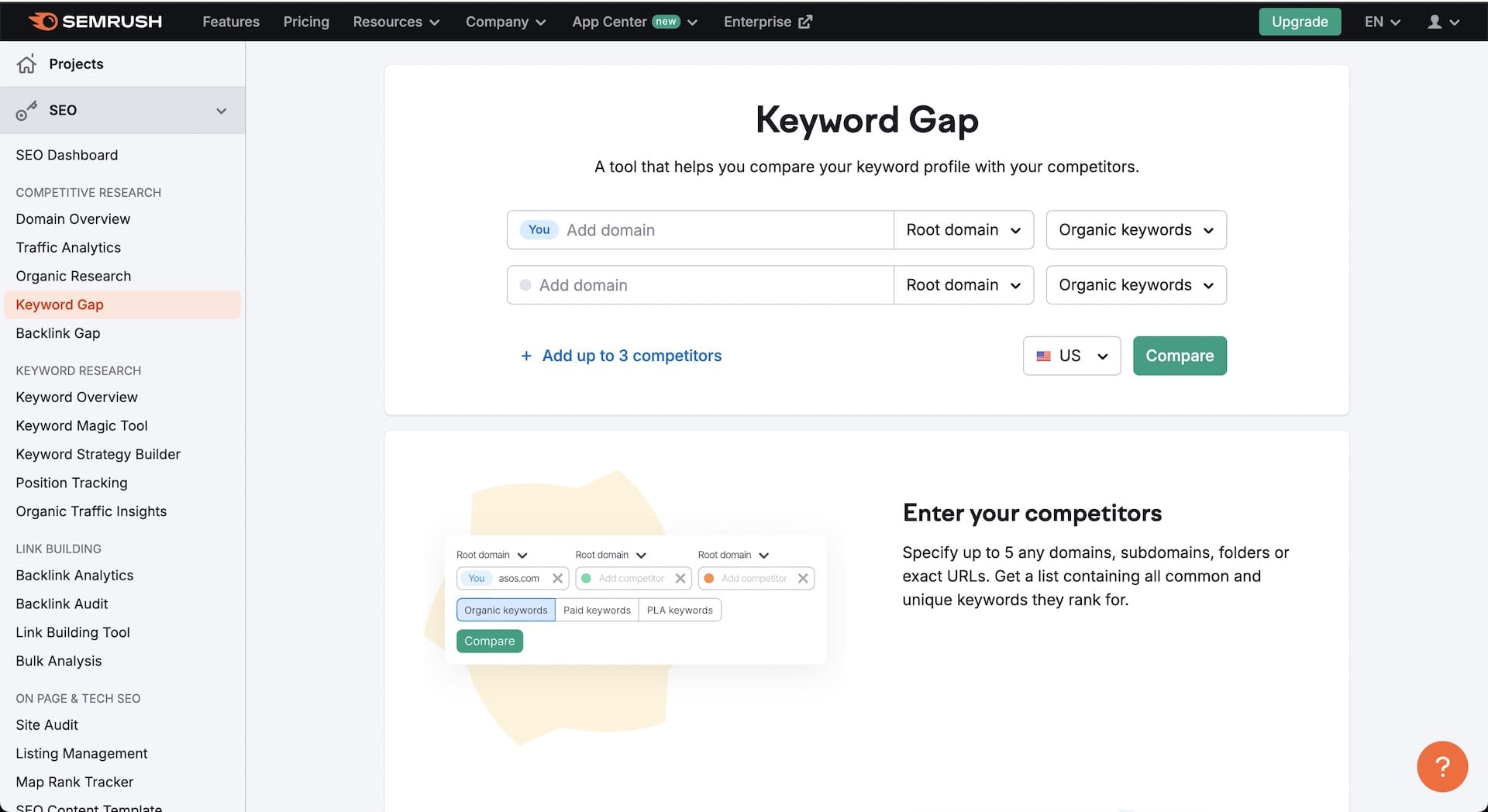
Task: Open Organic keywords dropdown in second row
Action: pos(1136,285)
